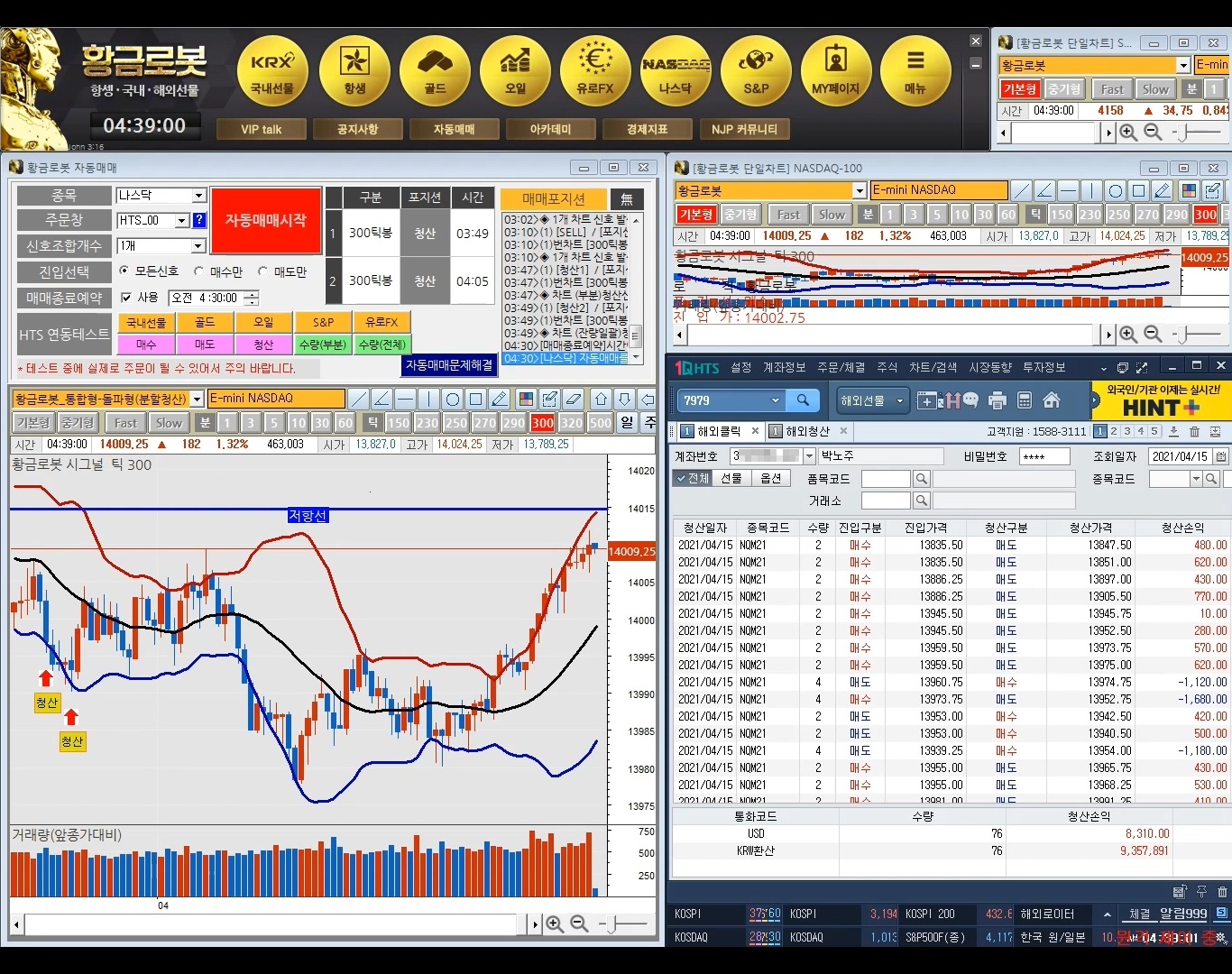
Task: Select the 매수만 radio button
Action: (198, 271)
